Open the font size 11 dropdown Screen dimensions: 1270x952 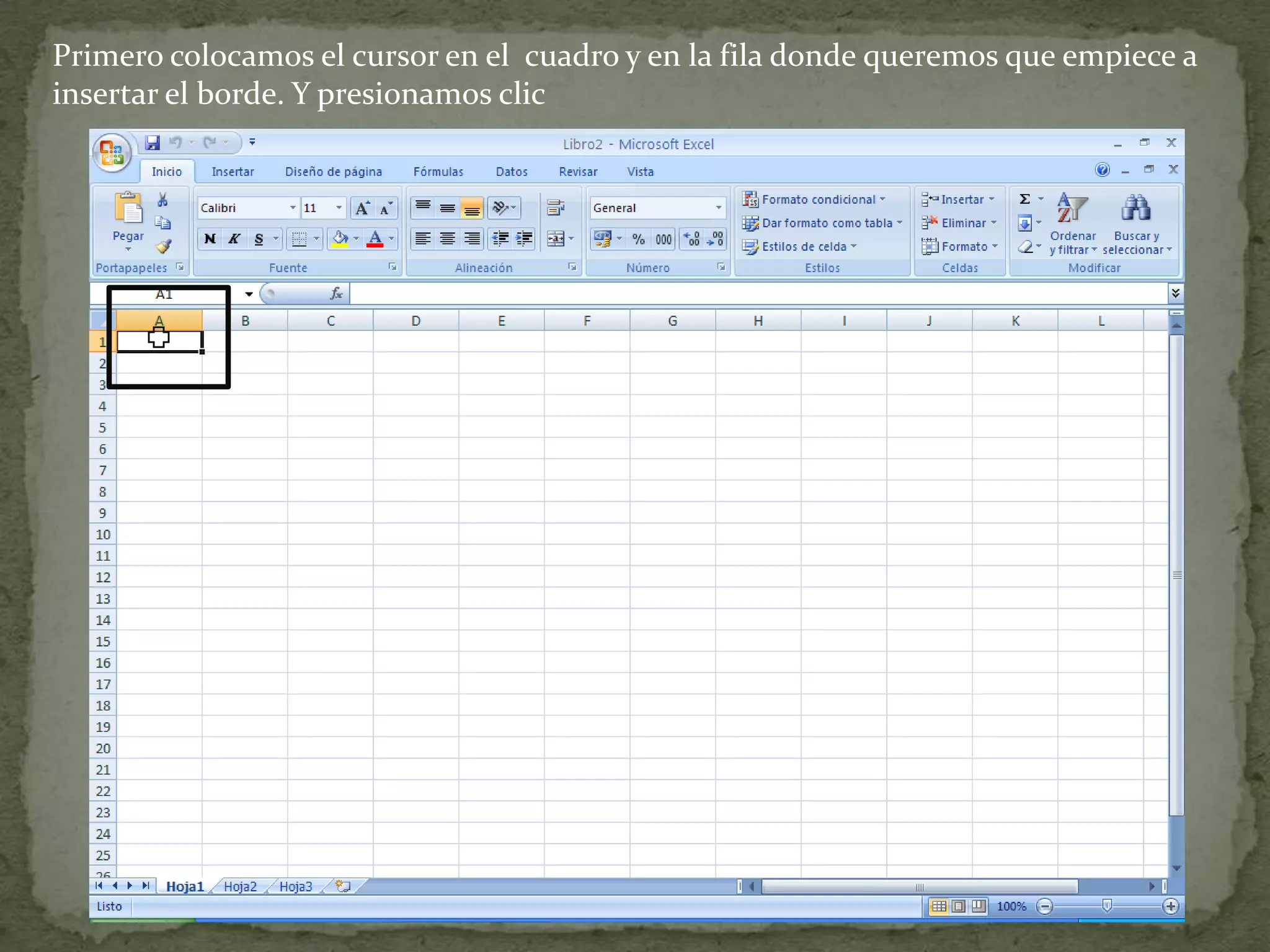(339, 208)
